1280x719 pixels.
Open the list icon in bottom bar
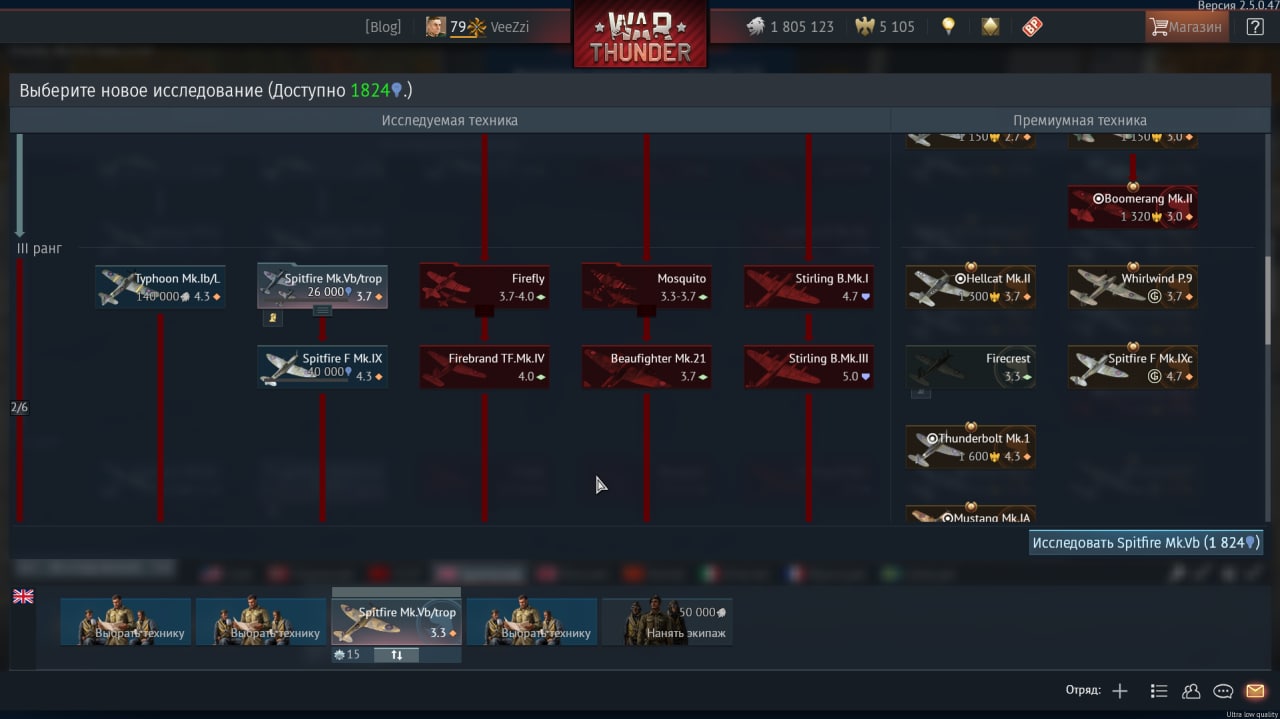1159,691
